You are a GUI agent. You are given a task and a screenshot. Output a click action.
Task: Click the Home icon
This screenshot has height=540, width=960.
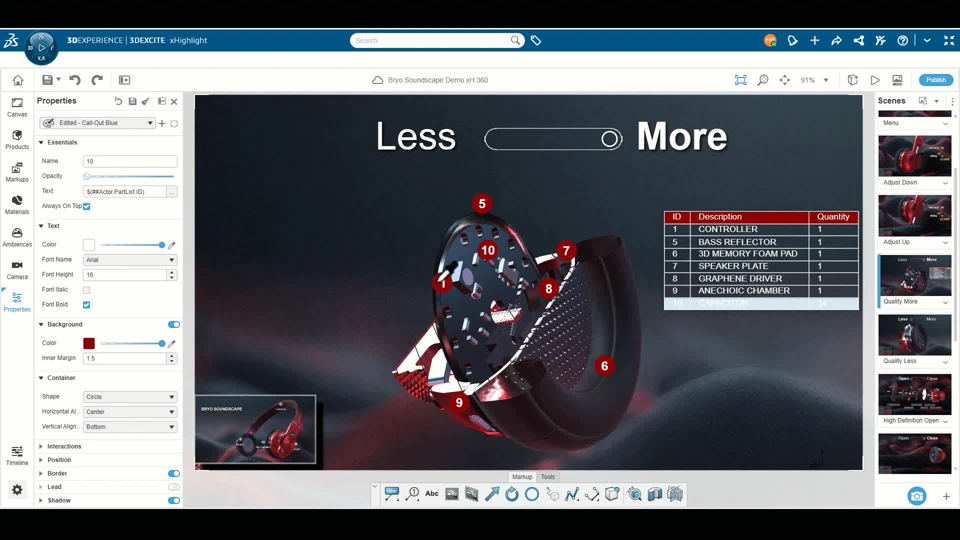[18, 80]
